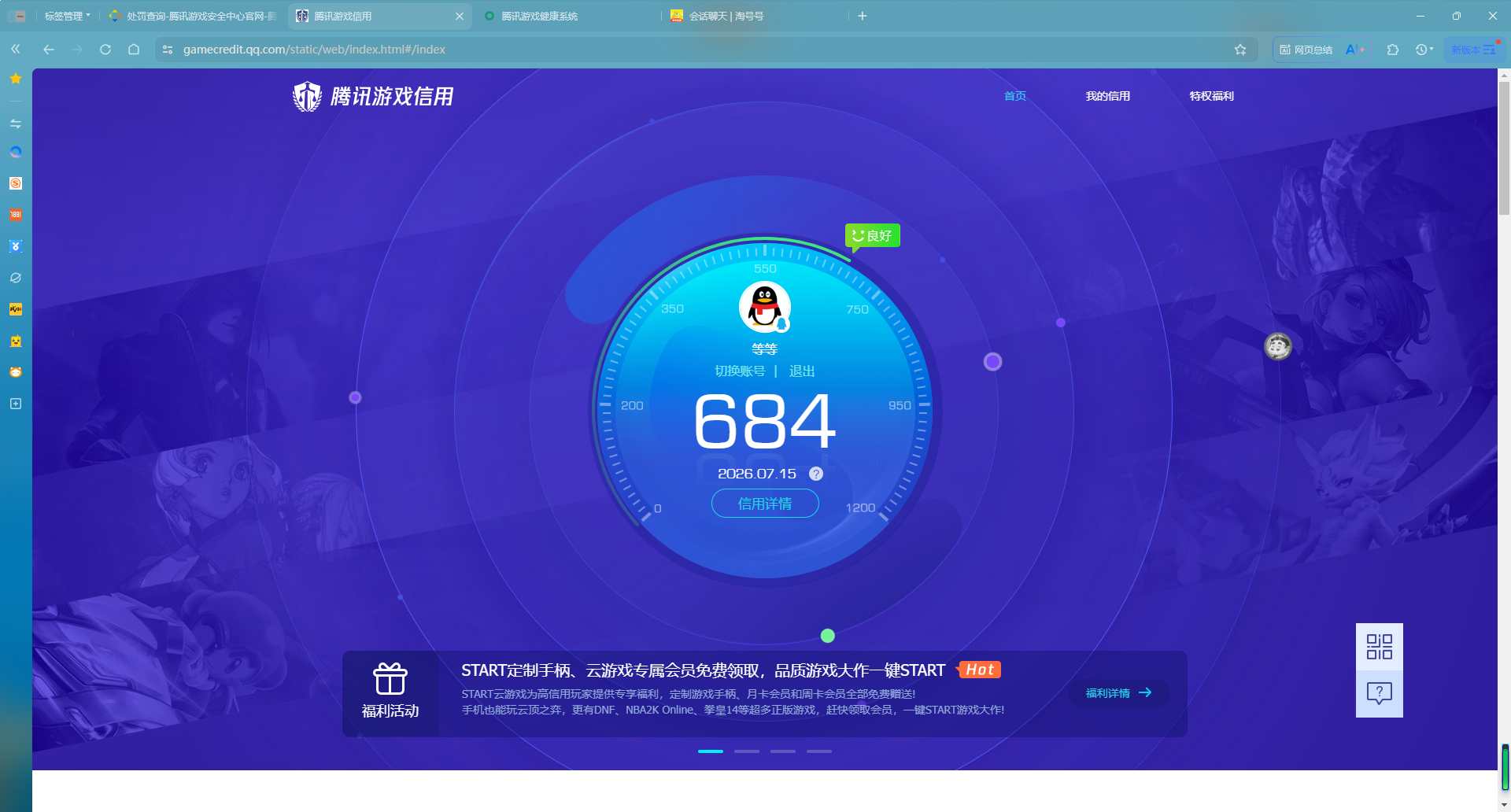Select the first banner carousel indicator
Screen dimensions: 1511x812
click(x=711, y=751)
